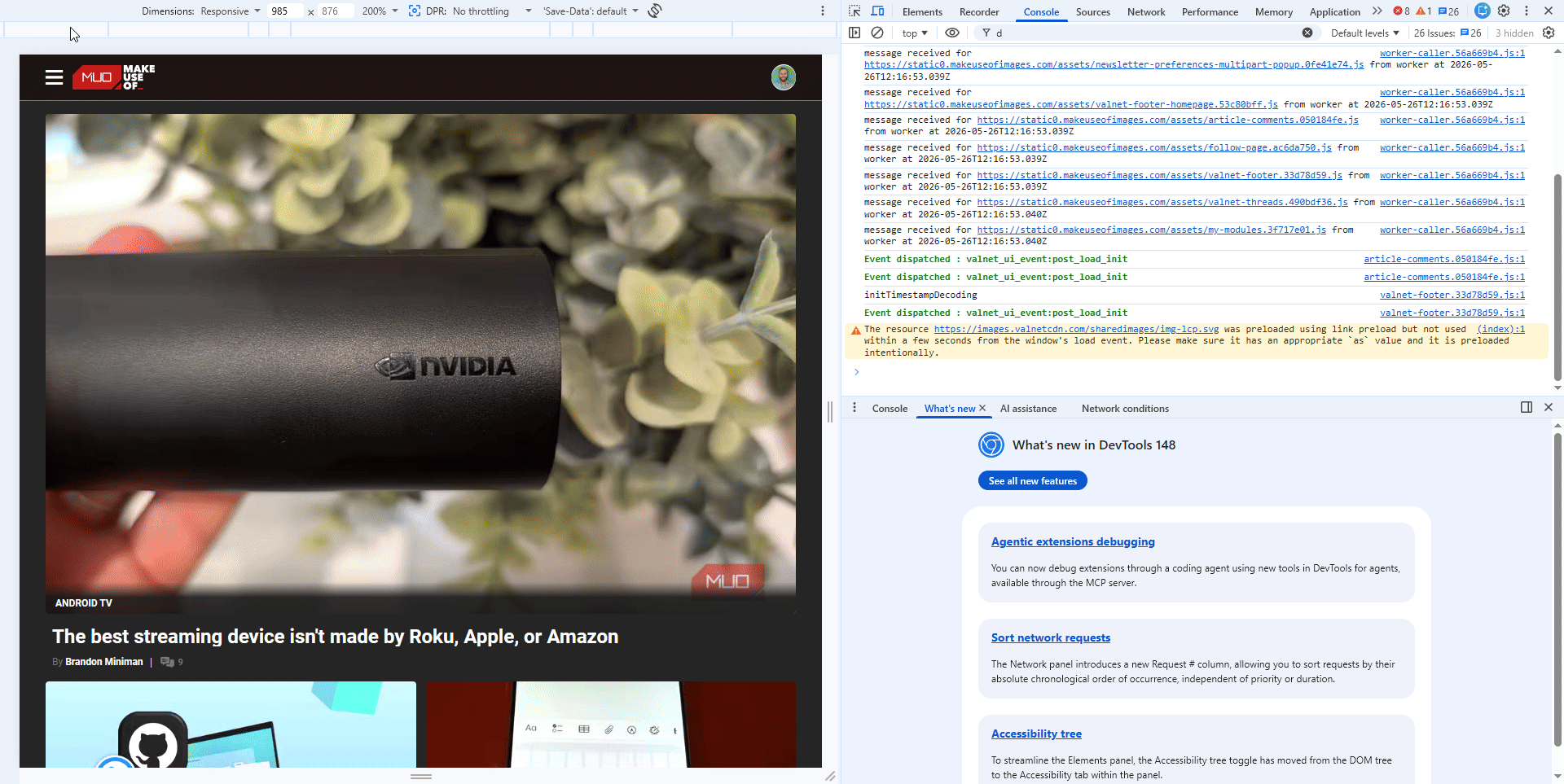Click the warnings count badge
Viewport: 1564px width, 784px height.
click(1424, 11)
